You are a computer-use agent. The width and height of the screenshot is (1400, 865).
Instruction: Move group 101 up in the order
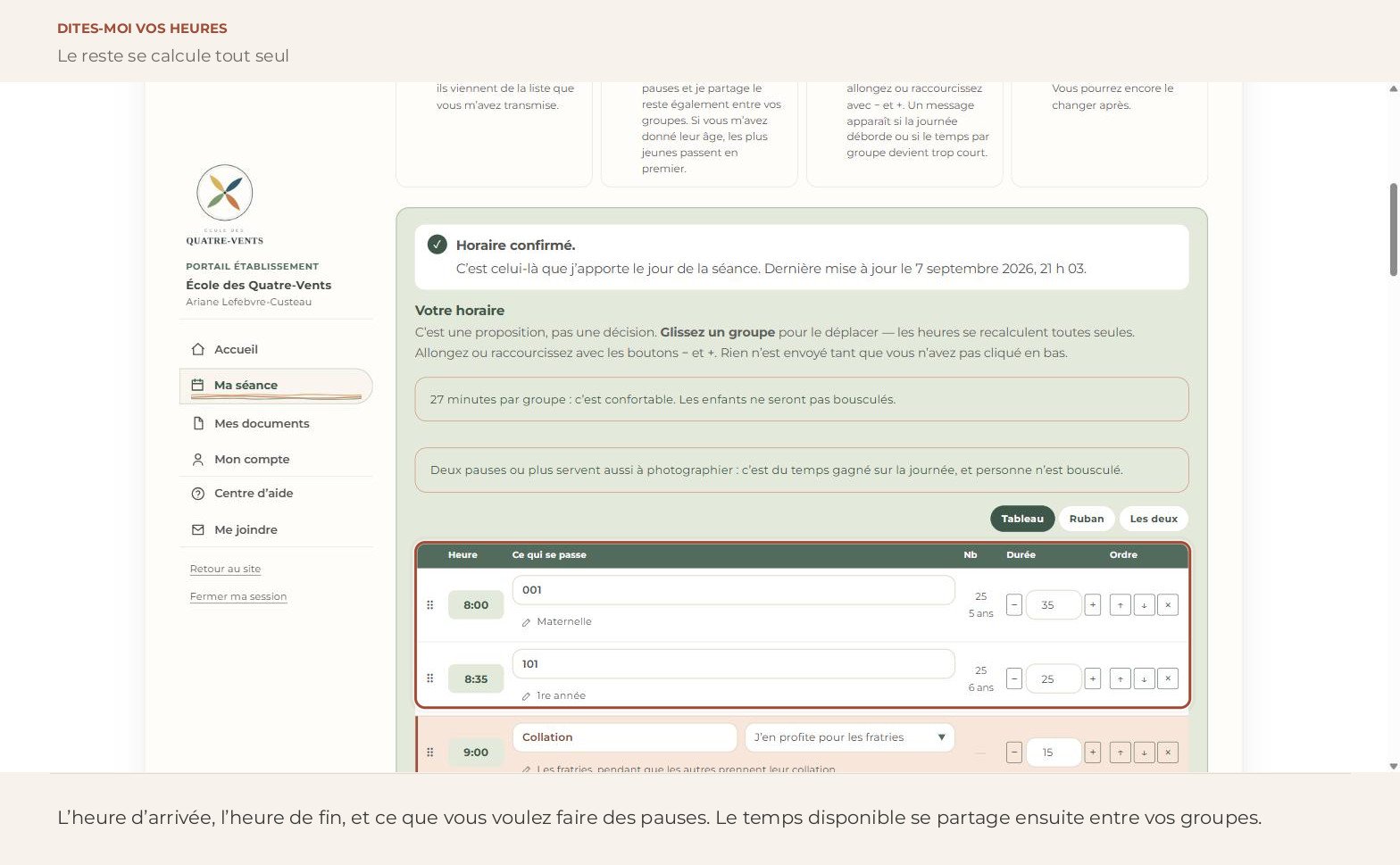1121,678
